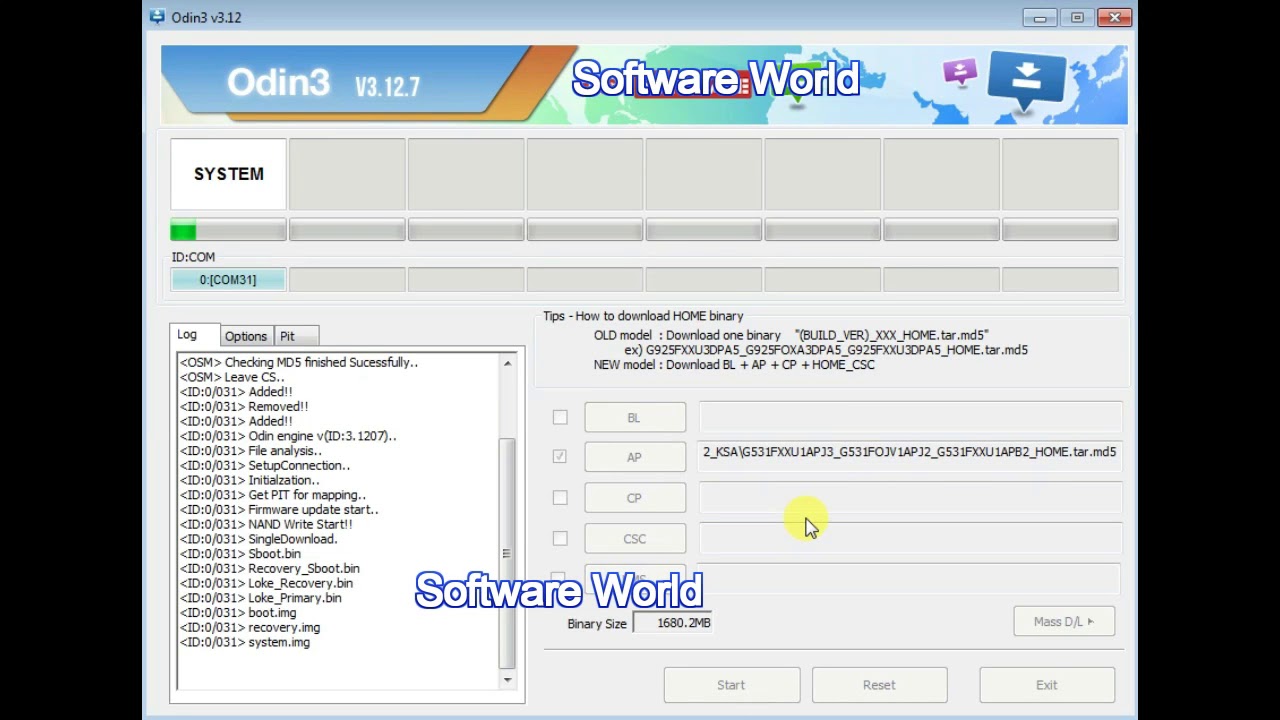Click the 'Binary Size' label
The image size is (1280, 720).
(597, 623)
